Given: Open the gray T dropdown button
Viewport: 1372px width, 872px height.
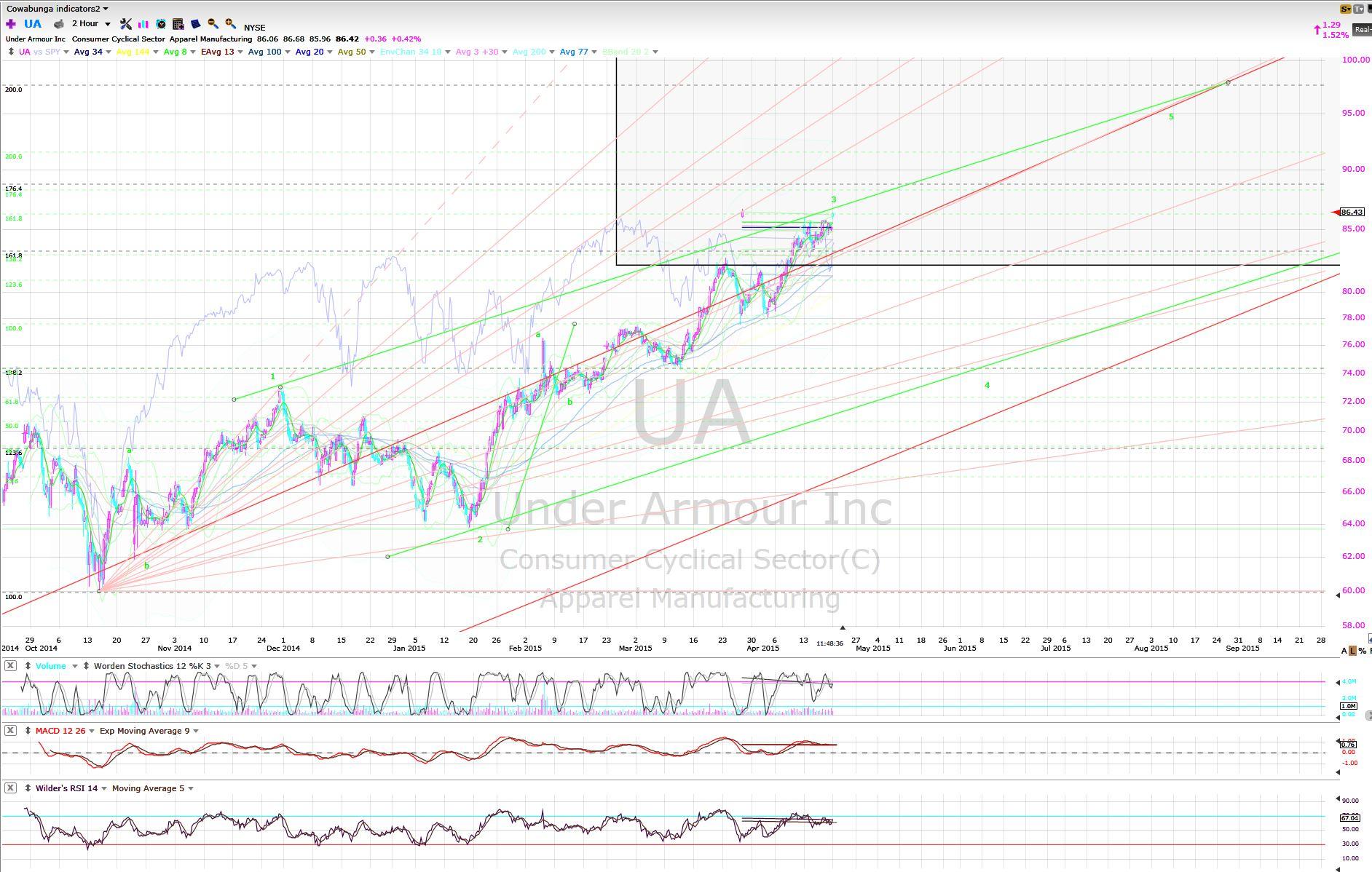Looking at the screenshot, I should pos(1359,9).
